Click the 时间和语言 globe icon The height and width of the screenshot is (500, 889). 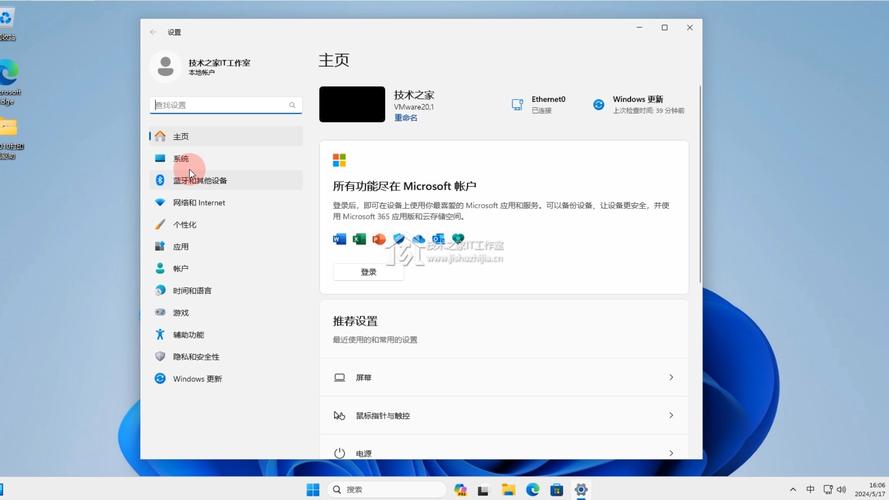point(160,290)
